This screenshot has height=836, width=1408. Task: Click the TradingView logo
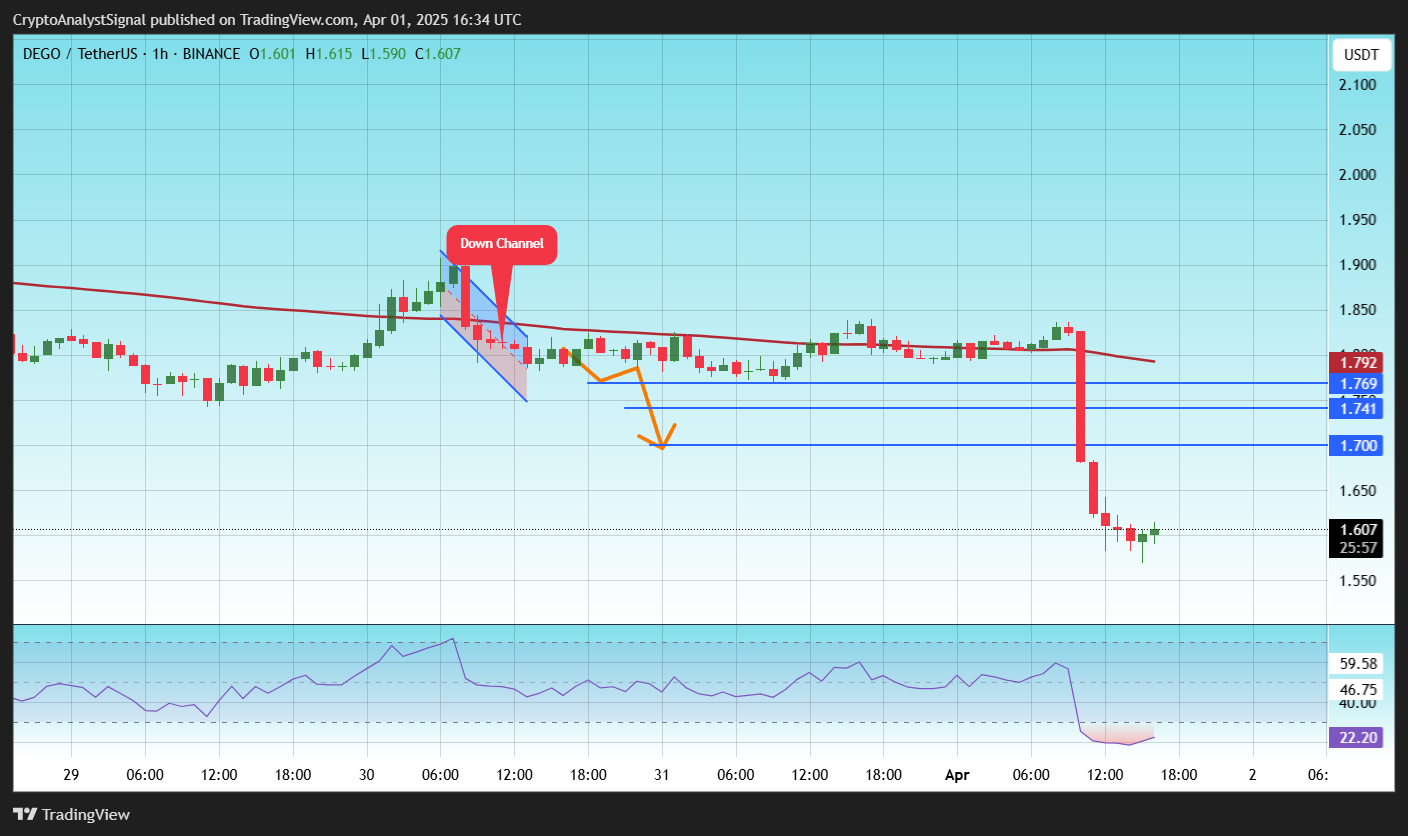(71, 814)
